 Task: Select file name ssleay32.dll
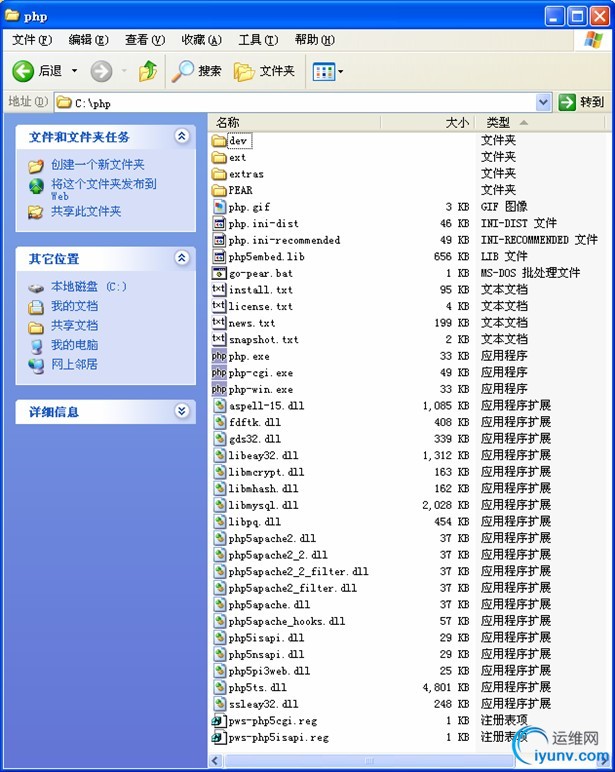click(x=263, y=704)
